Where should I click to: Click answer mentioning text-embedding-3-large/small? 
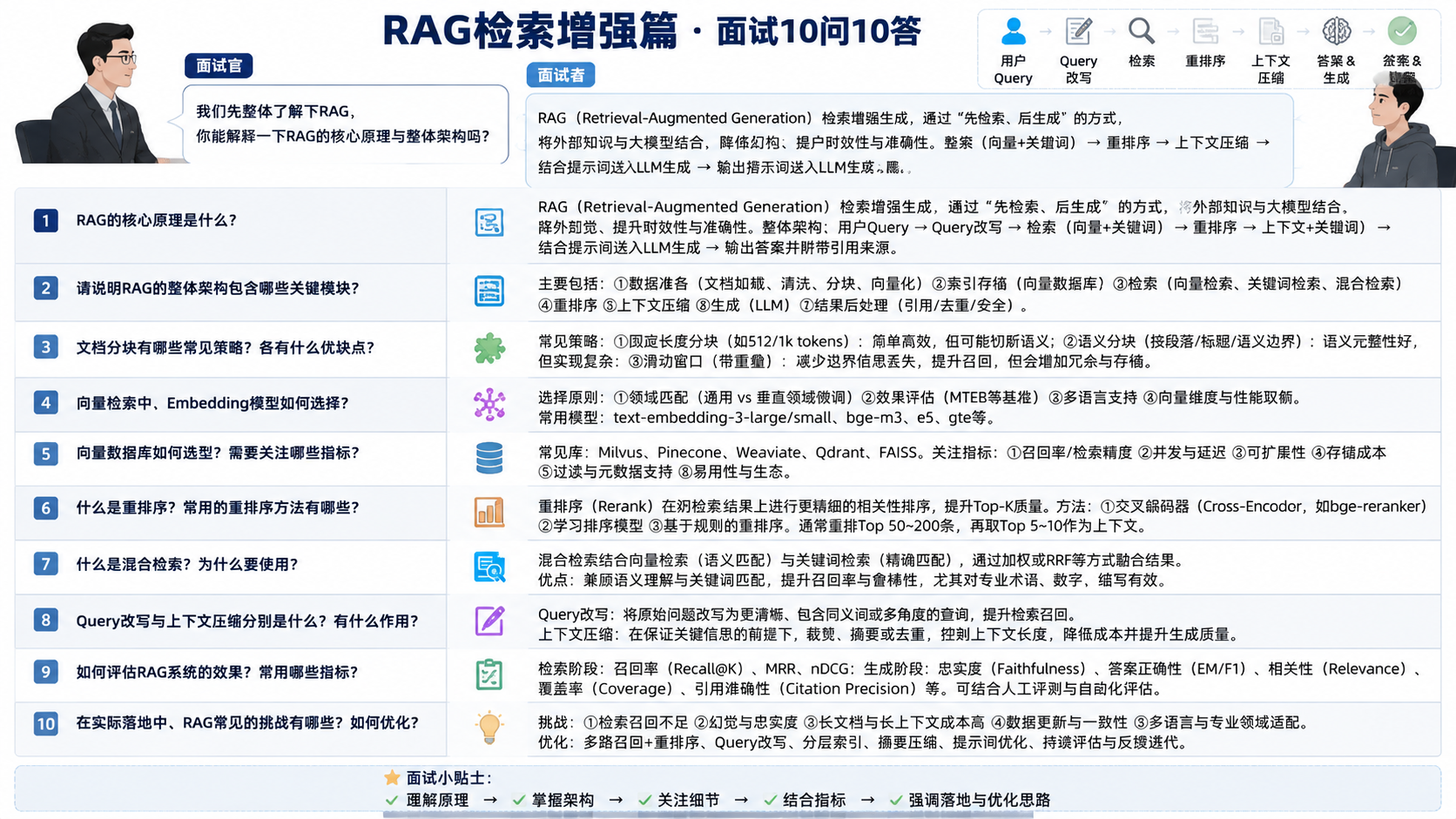[x=920, y=407]
